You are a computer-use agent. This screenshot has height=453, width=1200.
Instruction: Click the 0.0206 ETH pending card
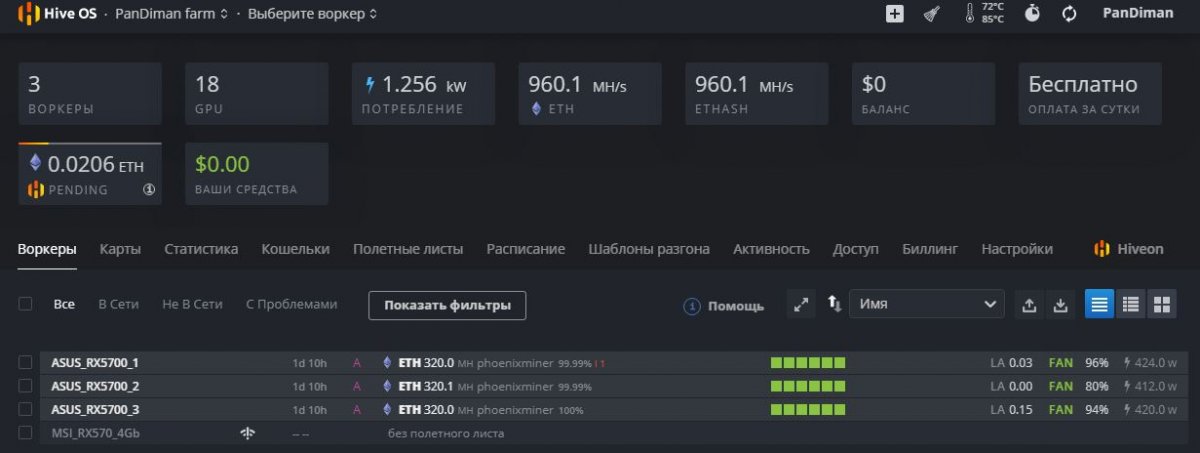click(x=90, y=173)
